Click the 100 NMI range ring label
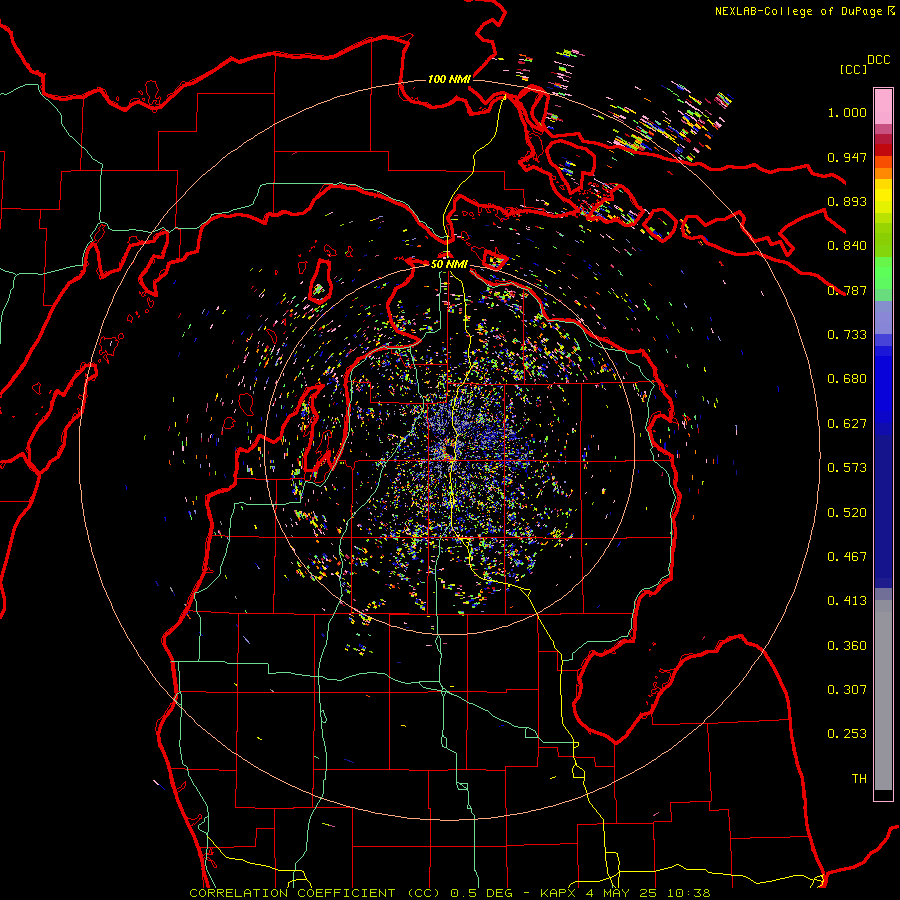 [x=449, y=79]
